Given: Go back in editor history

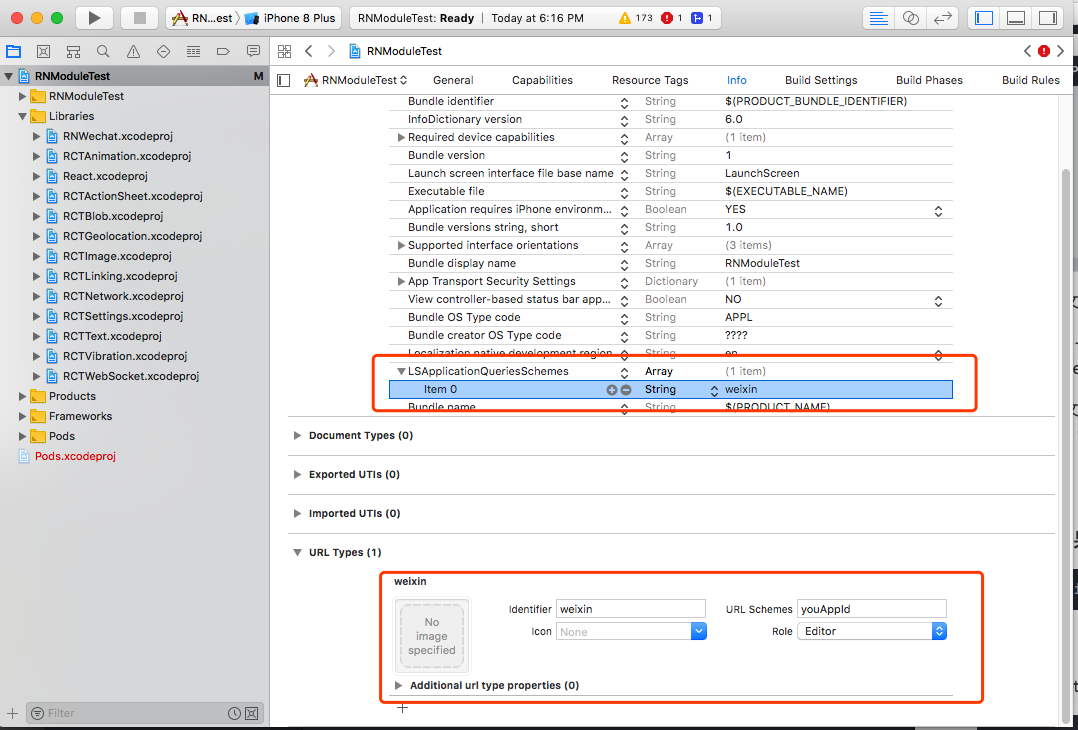Looking at the screenshot, I should [309, 51].
